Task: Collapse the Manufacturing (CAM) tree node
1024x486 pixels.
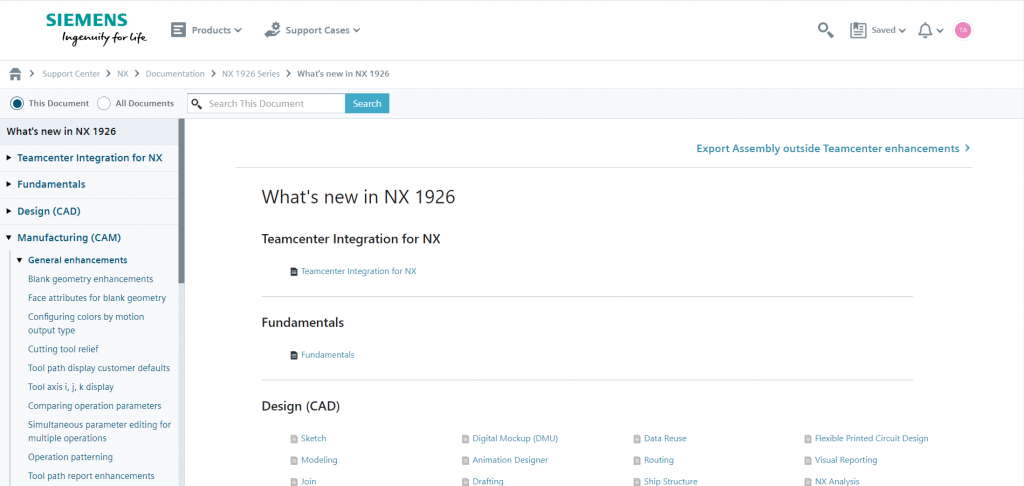Action: click(9, 238)
